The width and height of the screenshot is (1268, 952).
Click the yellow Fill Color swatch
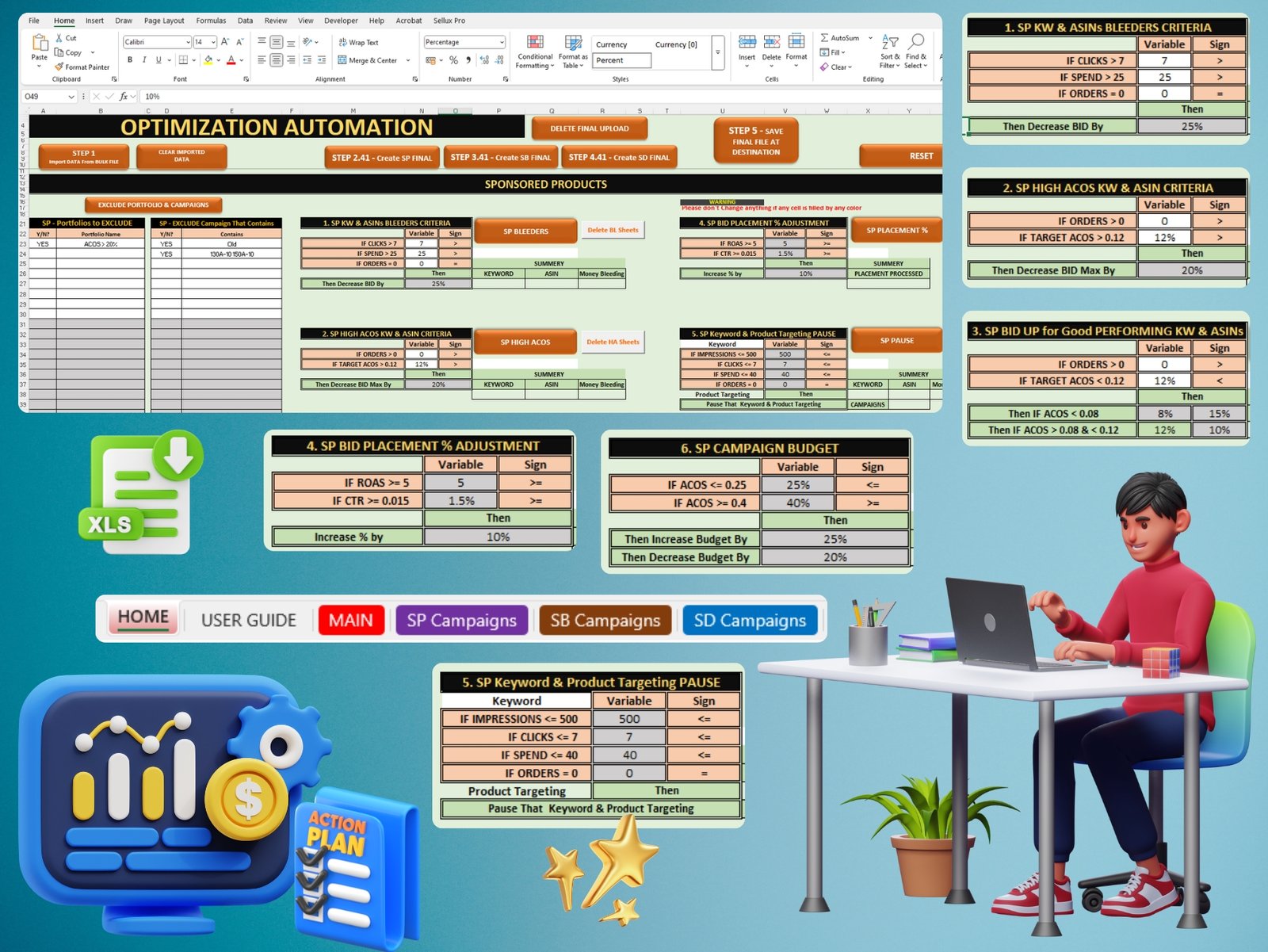(208, 60)
